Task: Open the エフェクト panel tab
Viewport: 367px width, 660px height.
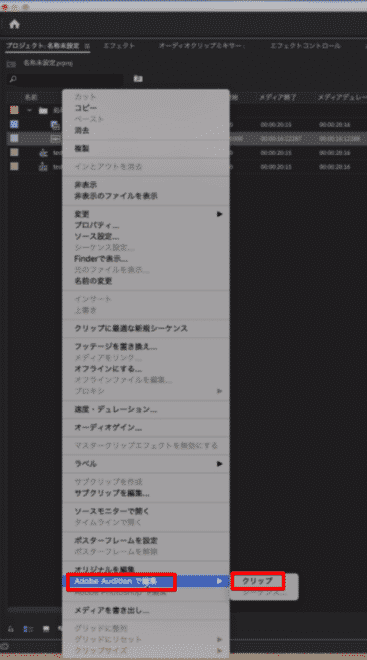Action: [x=119, y=46]
